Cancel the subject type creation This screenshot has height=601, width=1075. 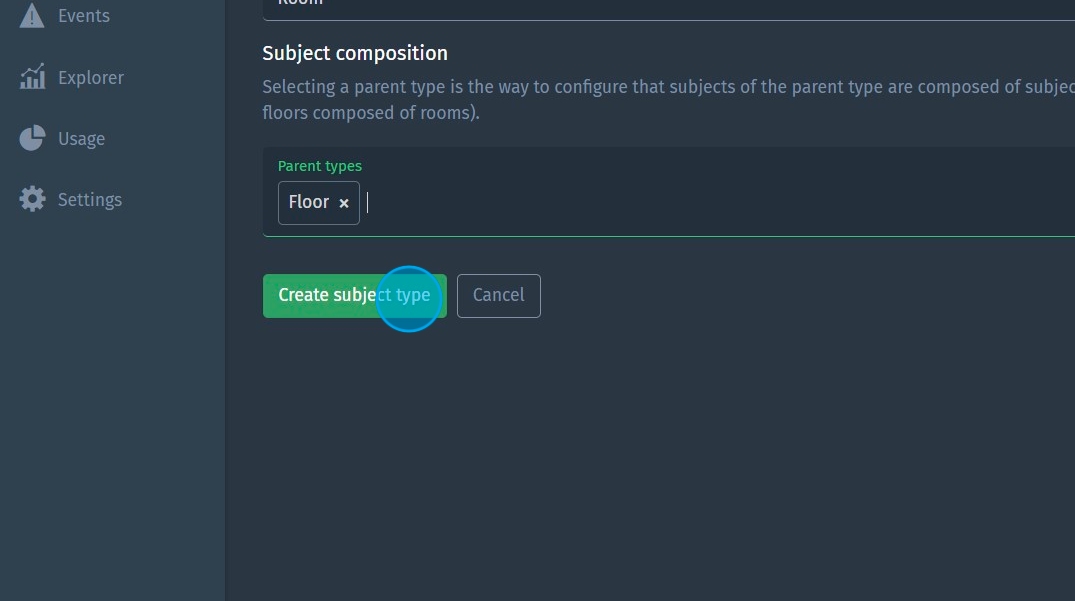498,295
